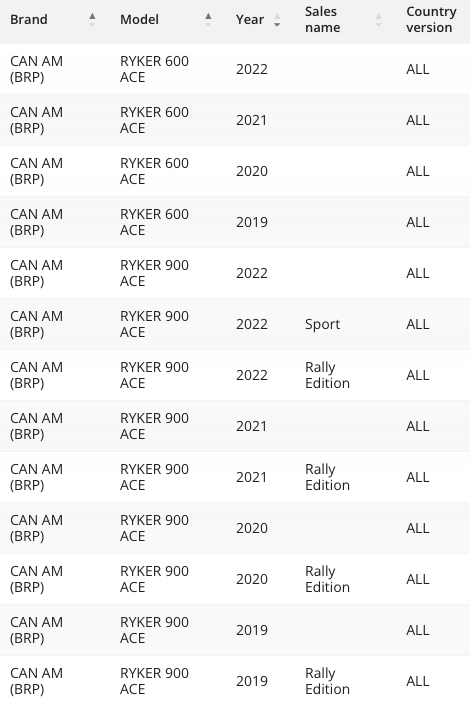Click the Year column header text
470x710 pixels.
click(x=250, y=19)
